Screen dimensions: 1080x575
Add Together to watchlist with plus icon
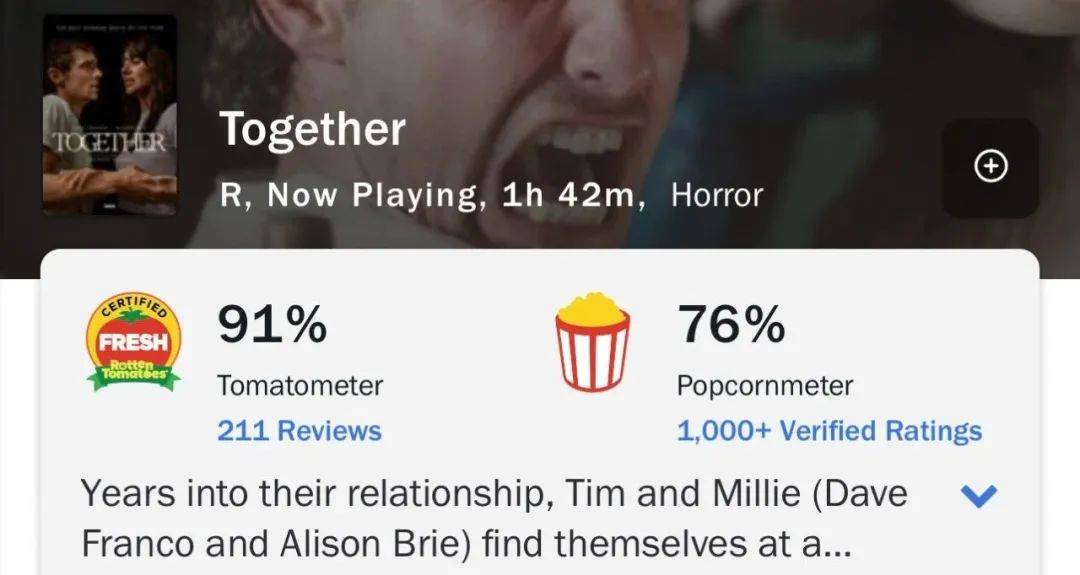[990, 168]
